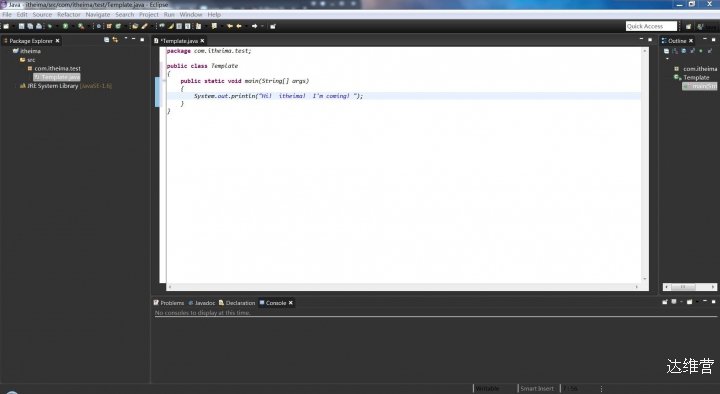Screen dimensions: 720x394
Task: Select Template.java in Package Explorer
Action: click(57, 77)
